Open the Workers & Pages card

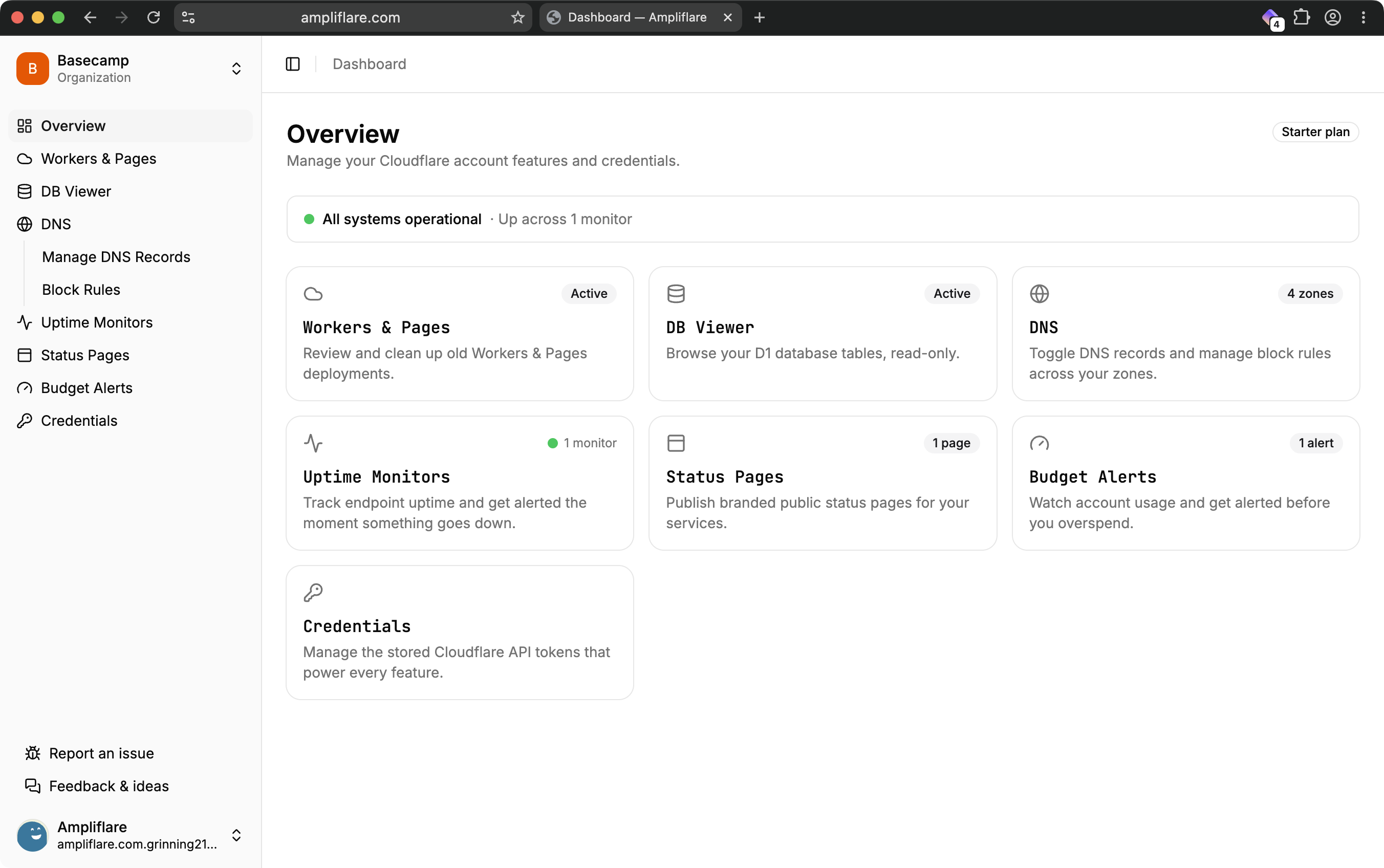coord(459,333)
